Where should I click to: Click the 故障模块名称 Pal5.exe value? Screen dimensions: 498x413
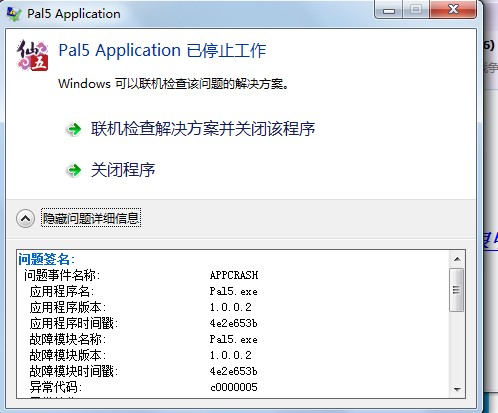[x=233, y=339]
